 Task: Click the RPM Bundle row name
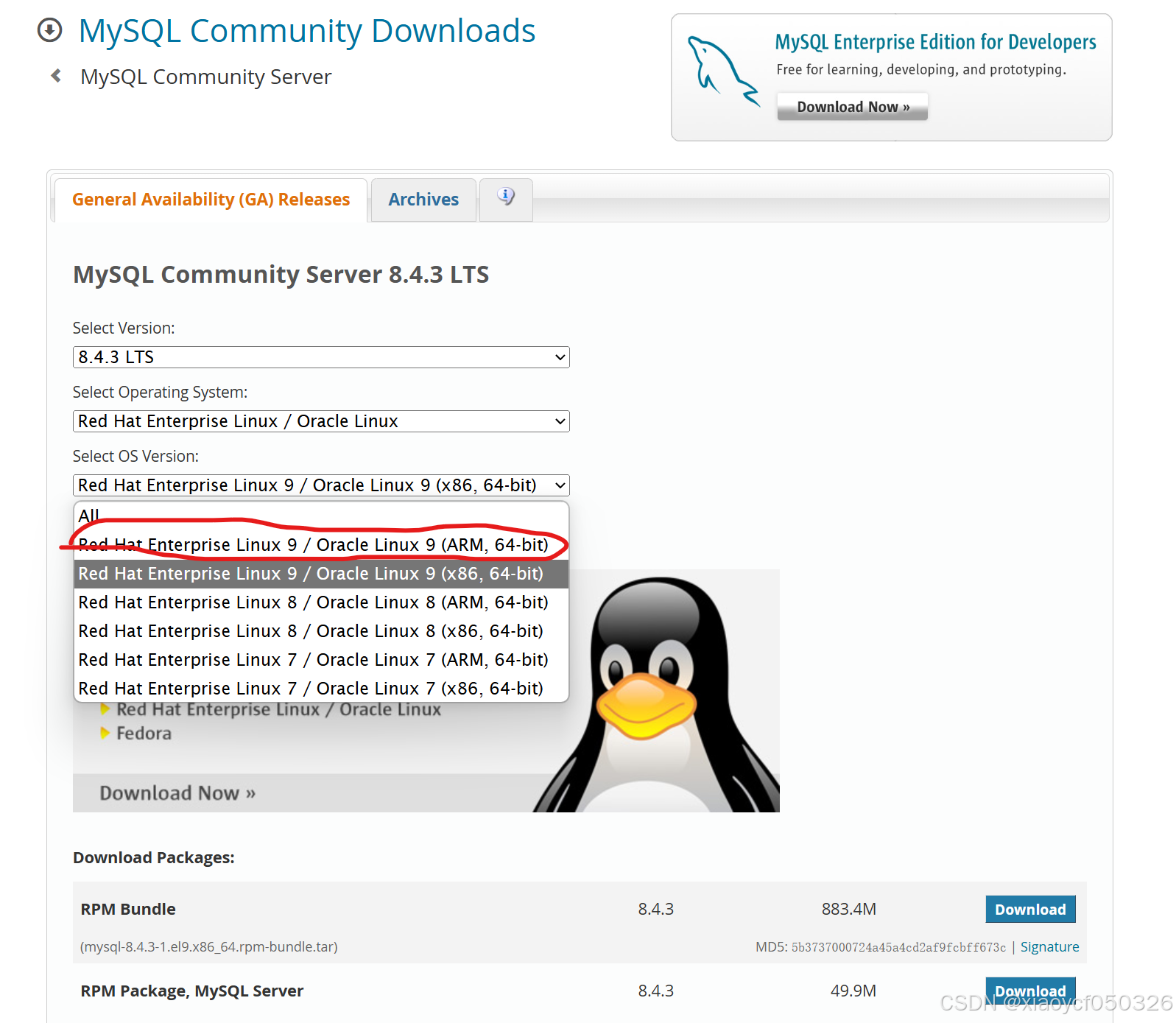pos(128,910)
